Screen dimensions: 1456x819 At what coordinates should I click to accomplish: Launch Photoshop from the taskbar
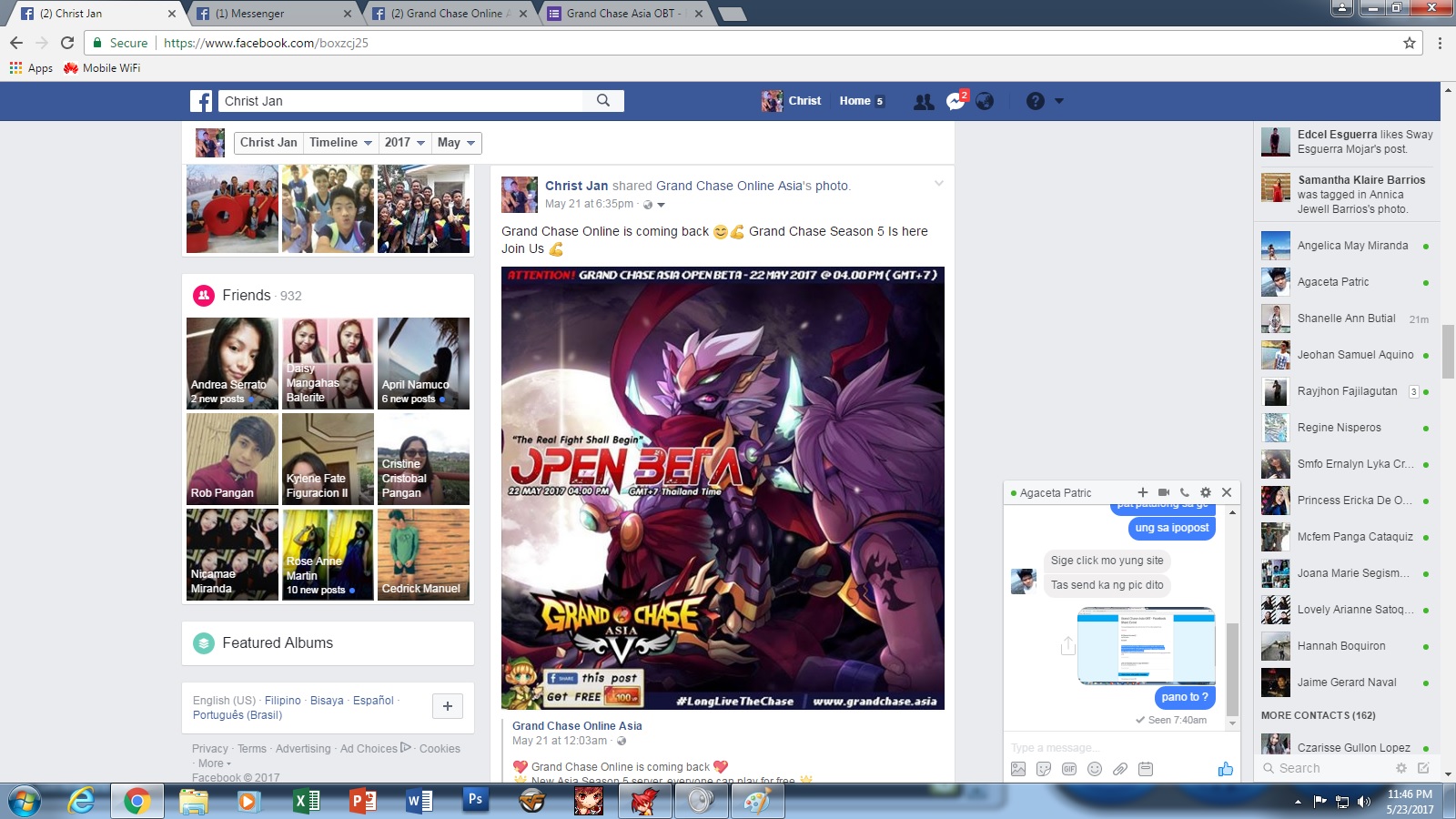[x=475, y=801]
